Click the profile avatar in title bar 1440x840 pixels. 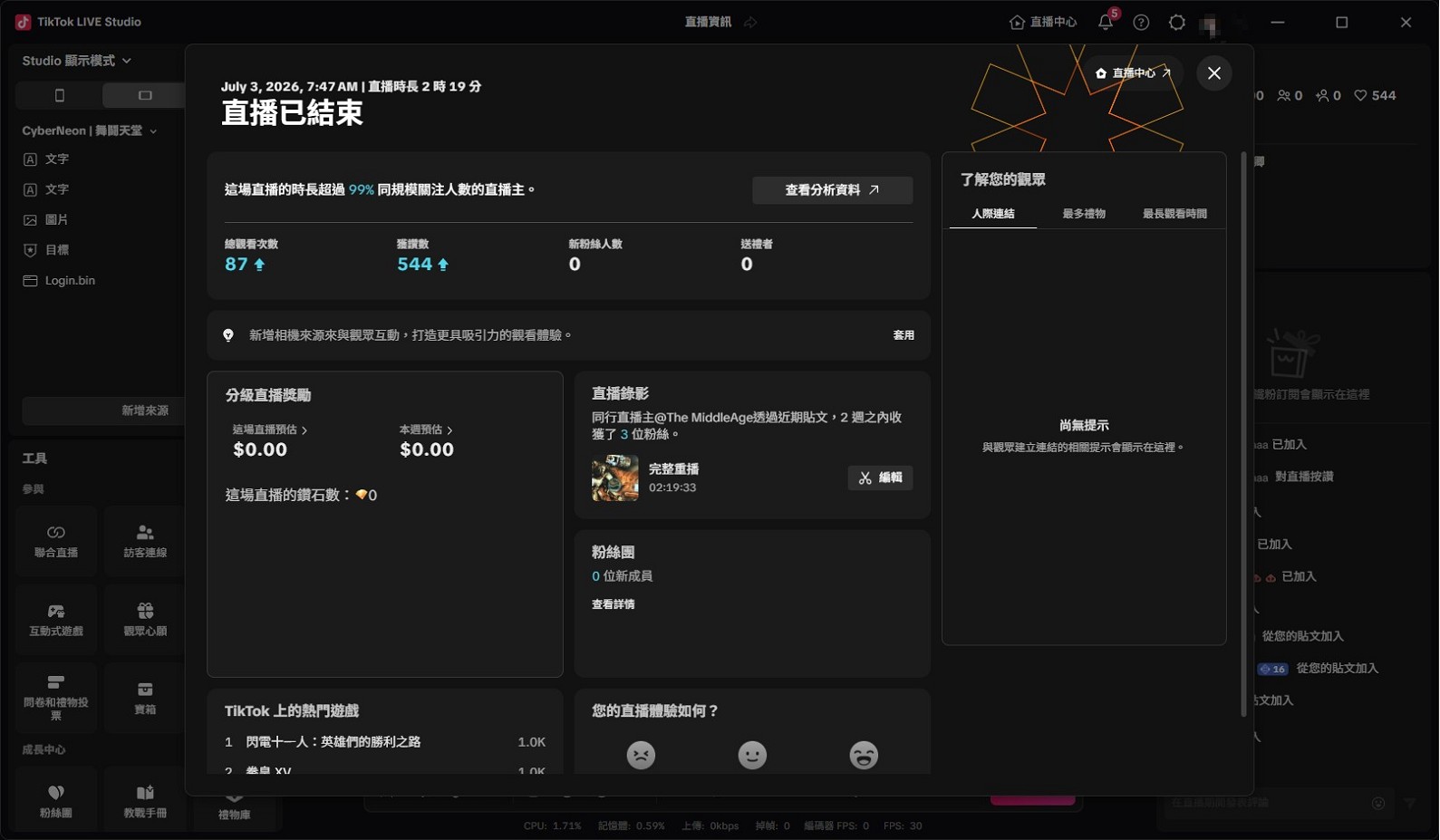(1209, 24)
